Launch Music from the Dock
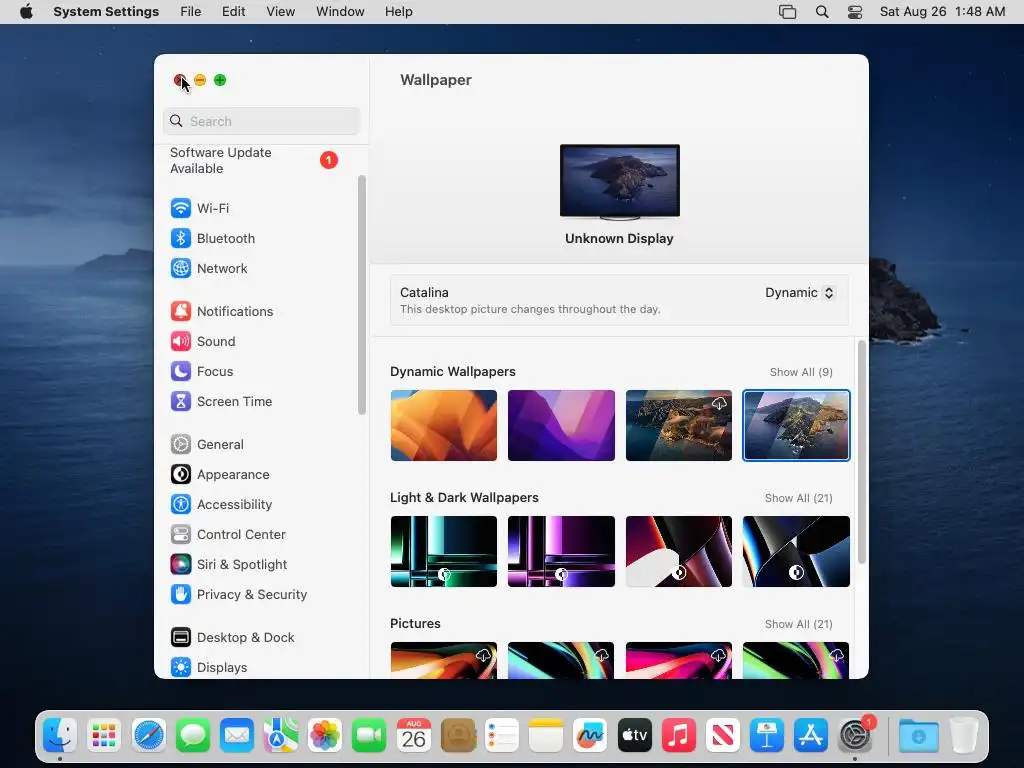Image resolution: width=1024 pixels, height=768 pixels. 679,736
